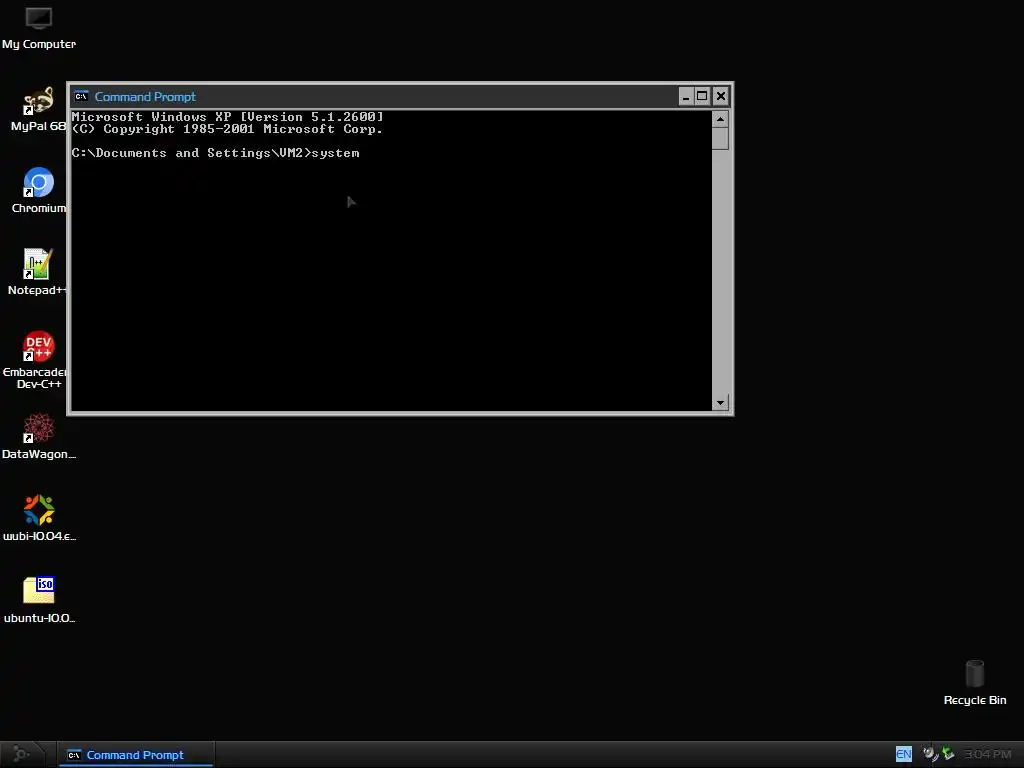Select the Notepad++ desktop shortcut
The image size is (1024, 768).
point(37,272)
